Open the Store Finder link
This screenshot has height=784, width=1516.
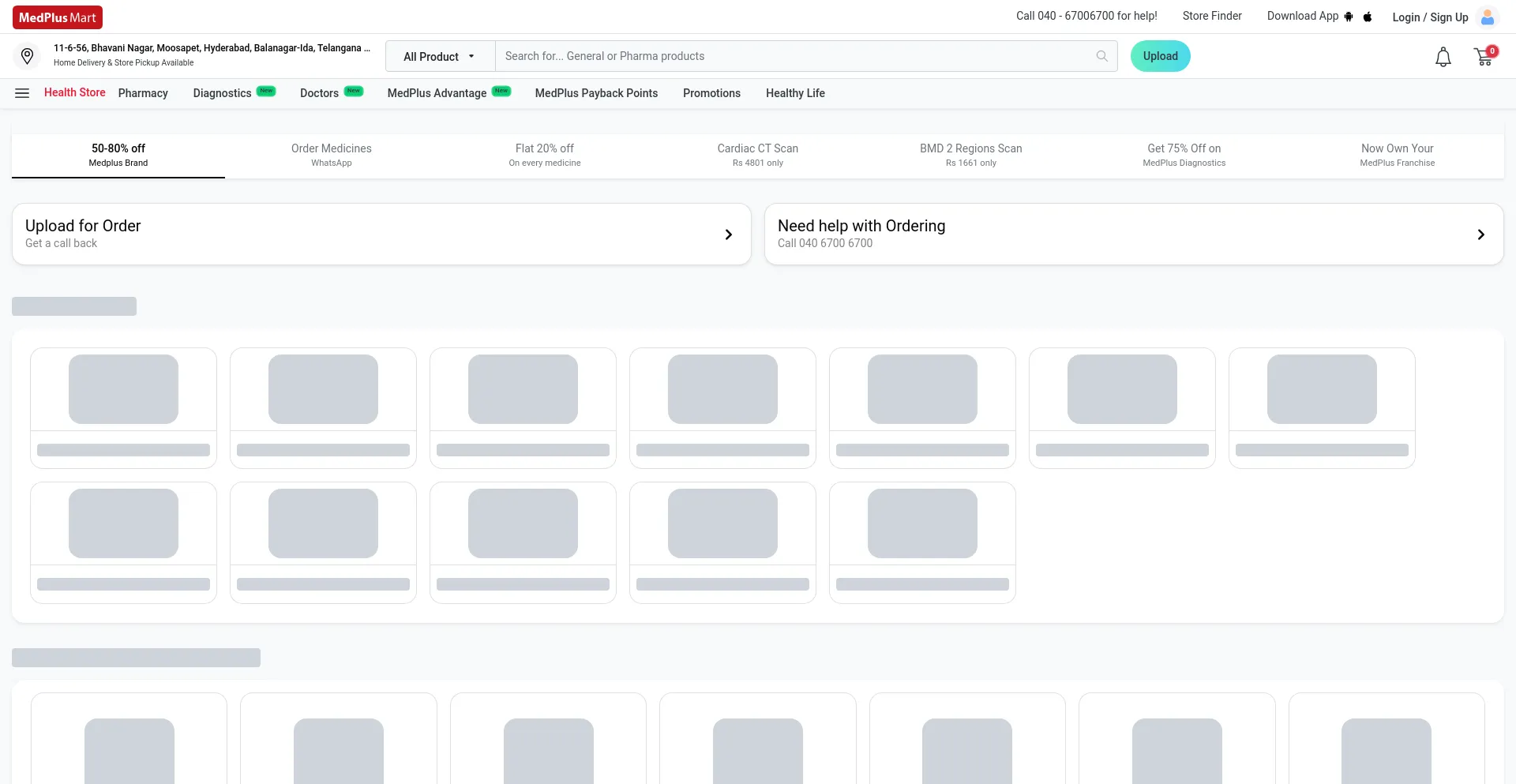pos(1212,16)
